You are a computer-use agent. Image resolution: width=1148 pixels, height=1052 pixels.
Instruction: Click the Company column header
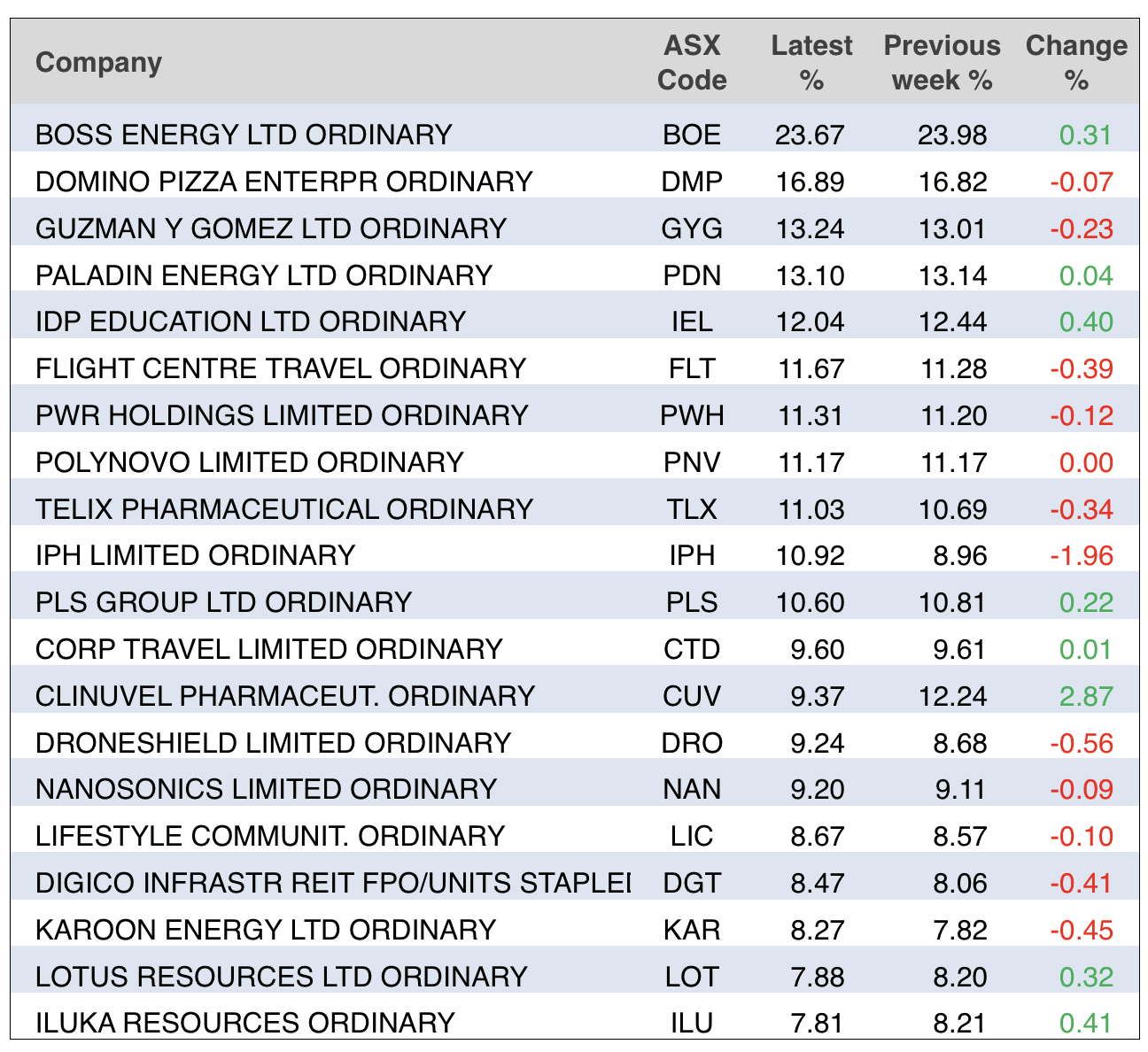[x=99, y=63]
